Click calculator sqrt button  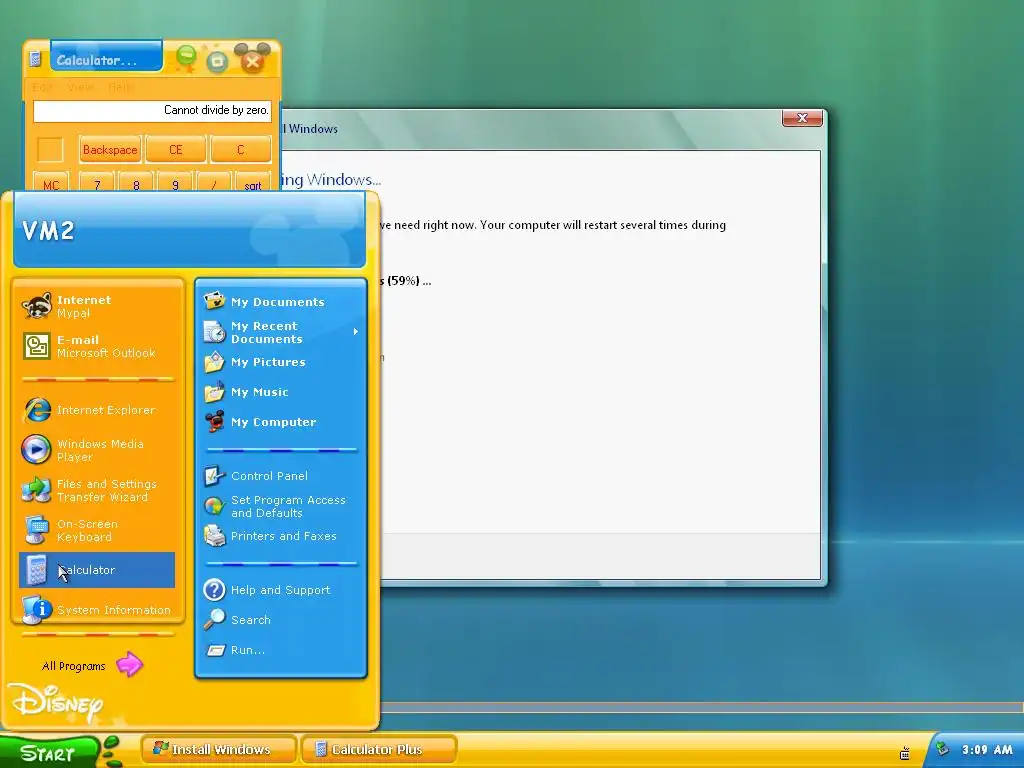(253, 184)
